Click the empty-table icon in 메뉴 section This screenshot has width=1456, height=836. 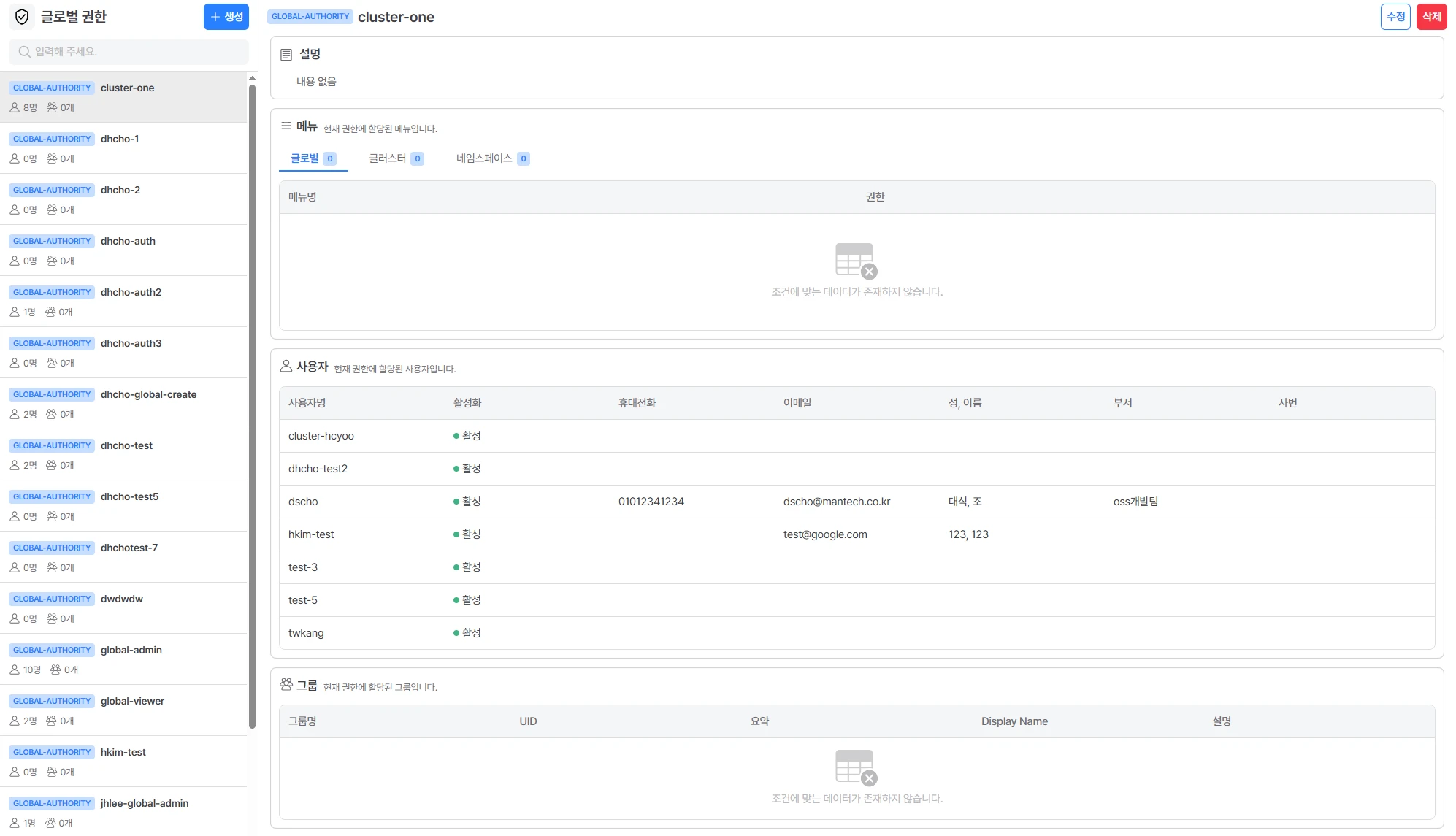[857, 261]
